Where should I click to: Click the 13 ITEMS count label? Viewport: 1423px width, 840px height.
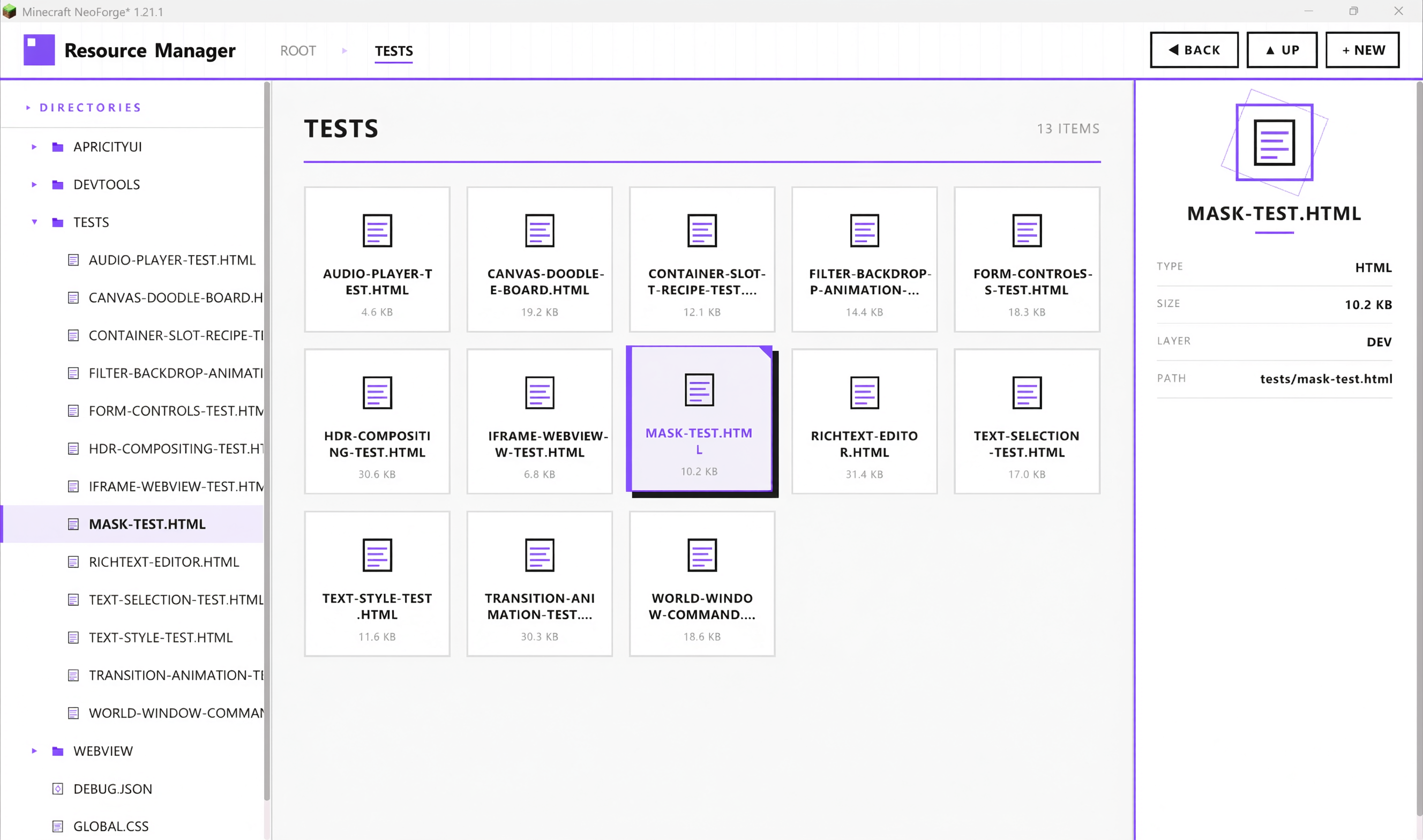click(x=1068, y=129)
